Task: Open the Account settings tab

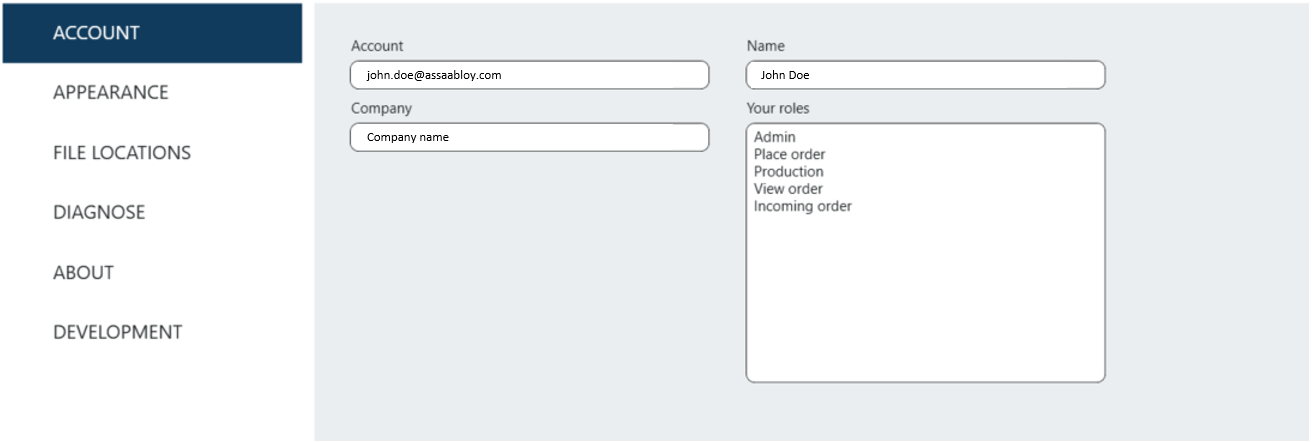Action: 151,33
